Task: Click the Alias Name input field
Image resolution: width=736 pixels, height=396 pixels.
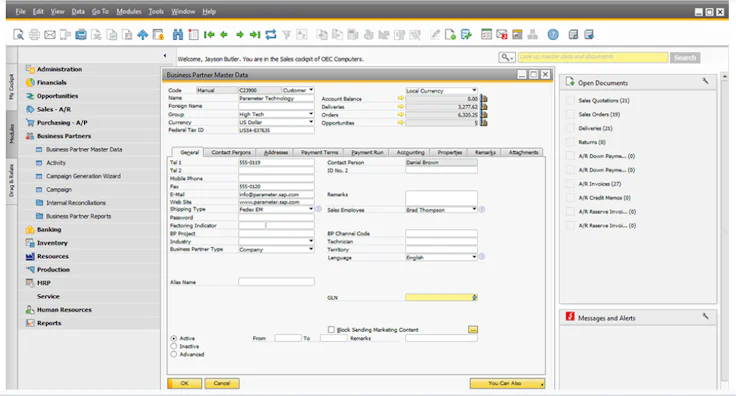Action: (276, 282)
